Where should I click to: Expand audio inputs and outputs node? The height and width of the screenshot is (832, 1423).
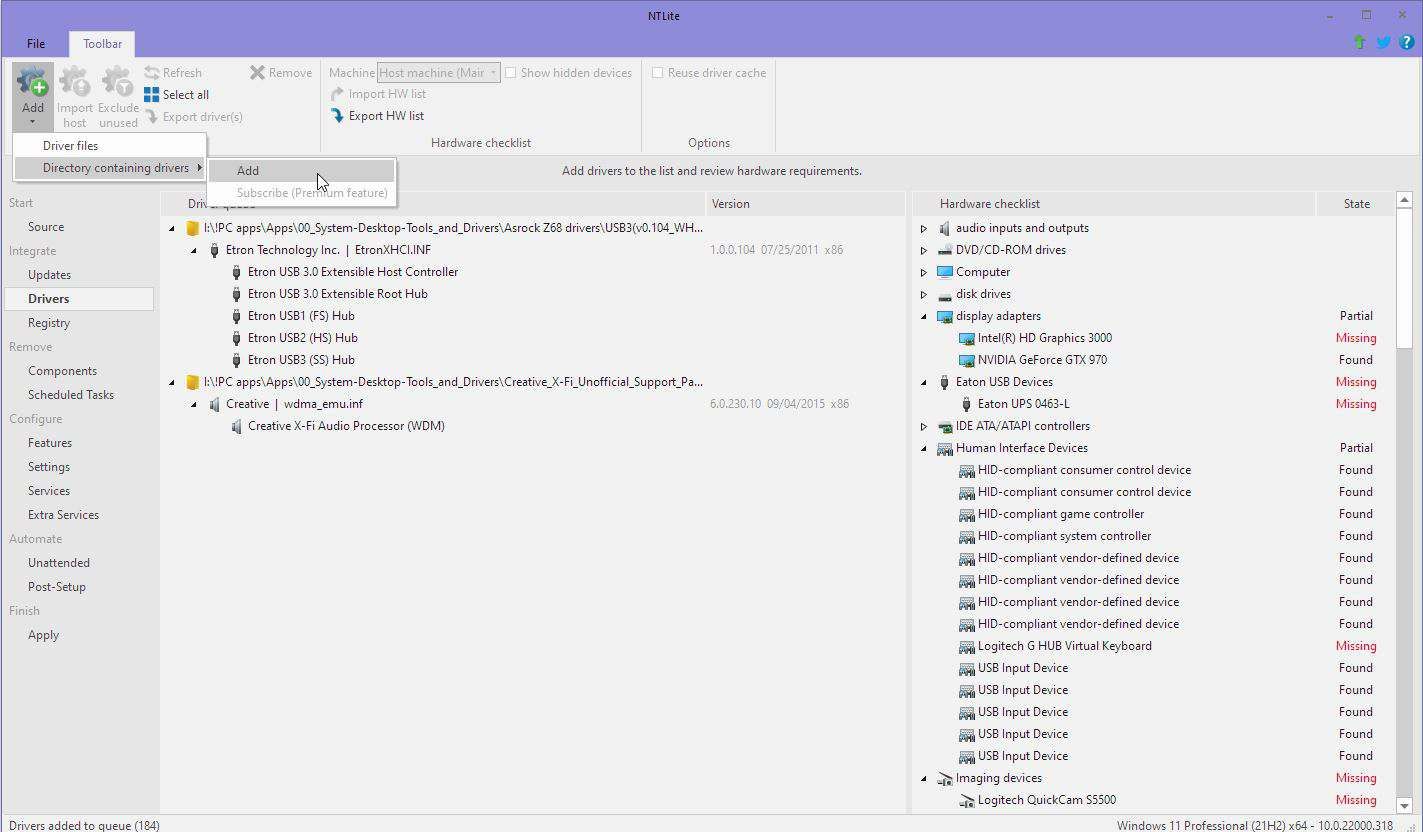[924, 228]
